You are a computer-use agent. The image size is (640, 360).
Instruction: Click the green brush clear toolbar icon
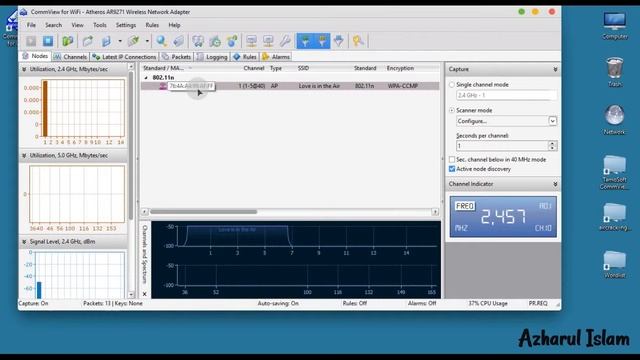coord(133,41)
